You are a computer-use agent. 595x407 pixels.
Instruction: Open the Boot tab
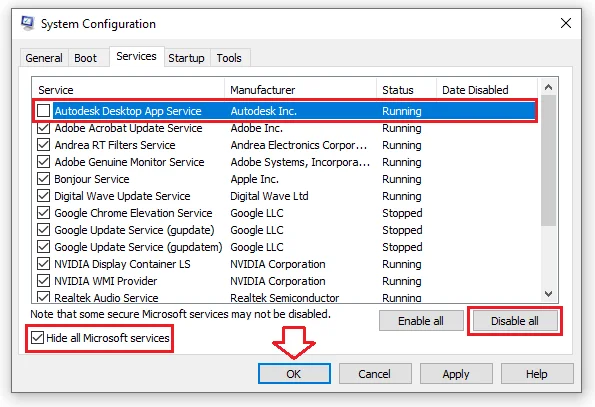point(85,58)
